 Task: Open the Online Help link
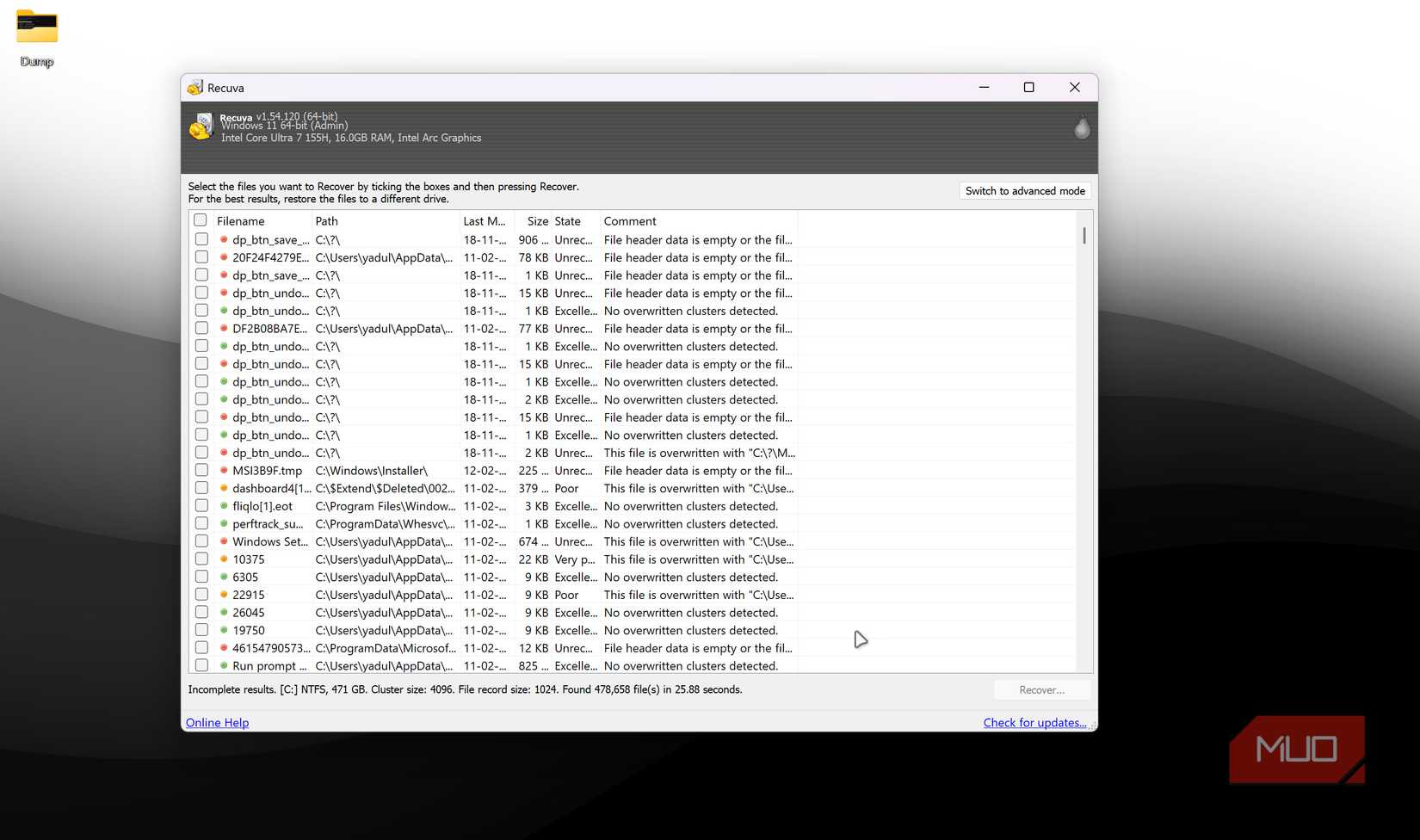pyautogui.click(x=218, y=723)
